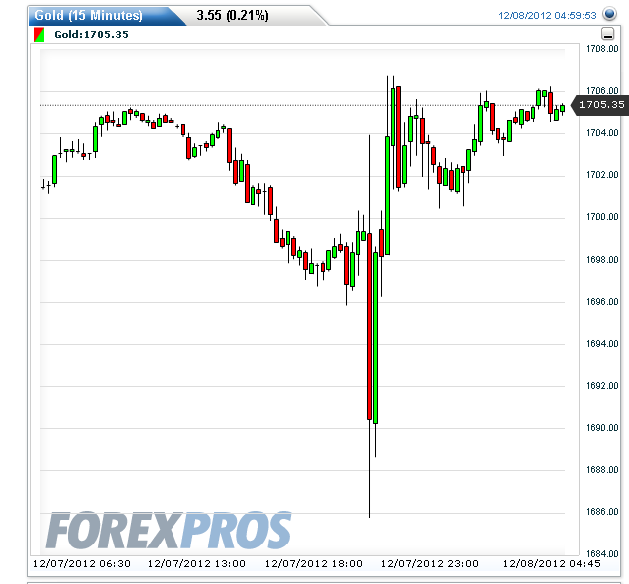Click the 12/08/2012 04:59:53 timestamp
629x584 pixels.
pyautogui.click(x=547, y=16)
